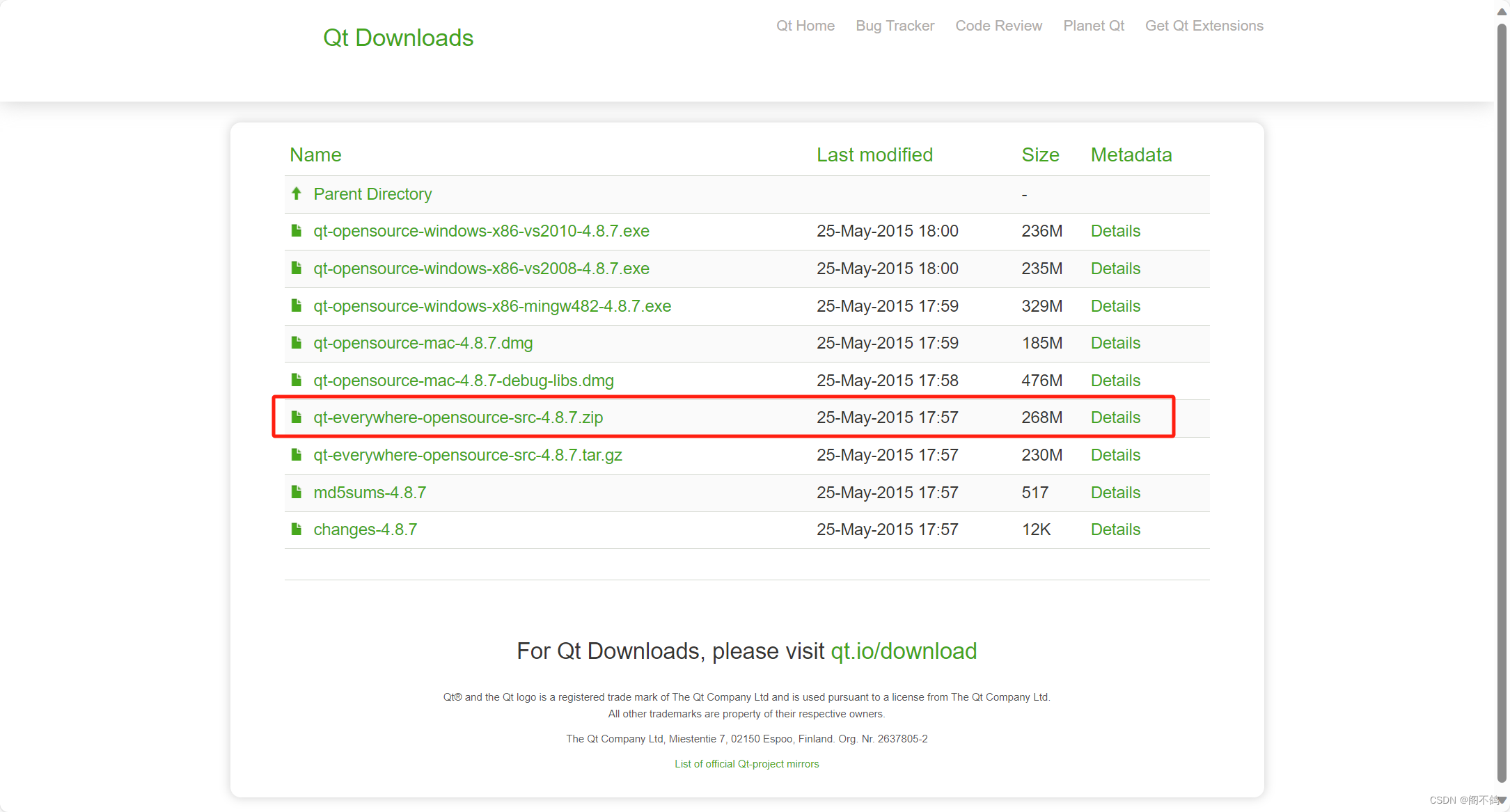Screen dimensions: 1510x812
Task: Click the 517 size value
Action: coord(1035,493)
